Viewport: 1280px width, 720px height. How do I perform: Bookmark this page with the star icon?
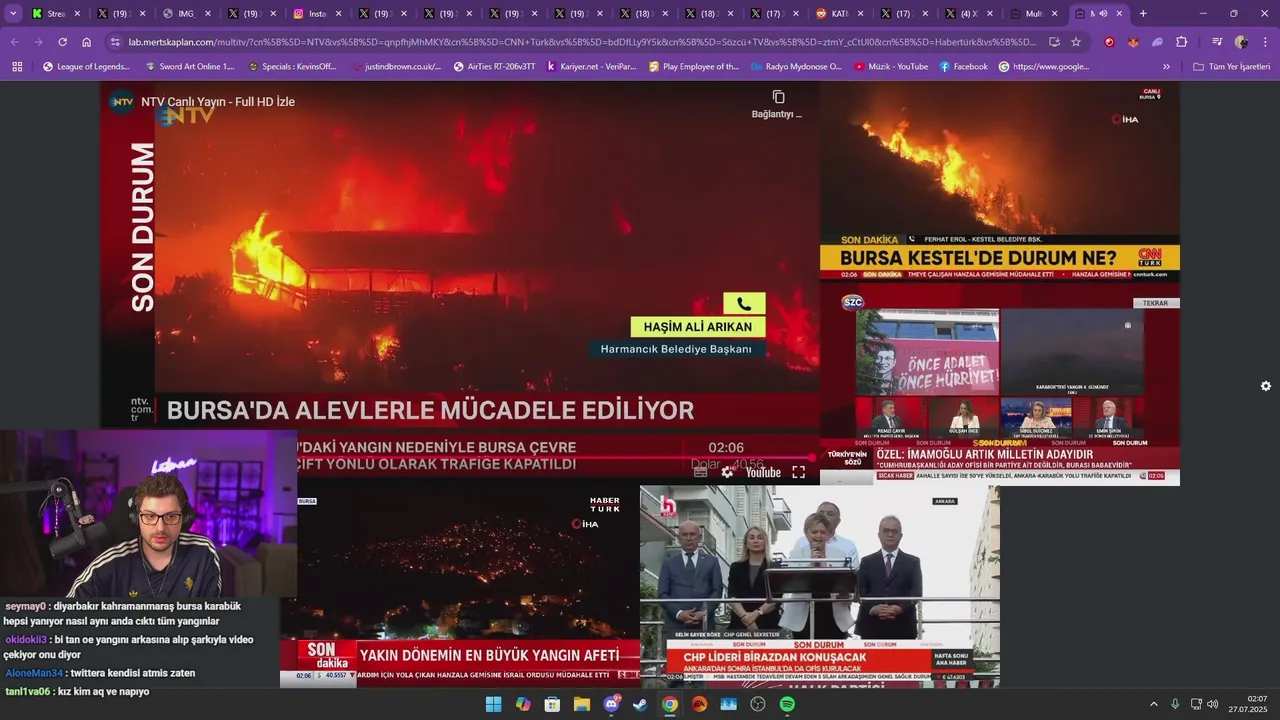tap(1076, 42)
